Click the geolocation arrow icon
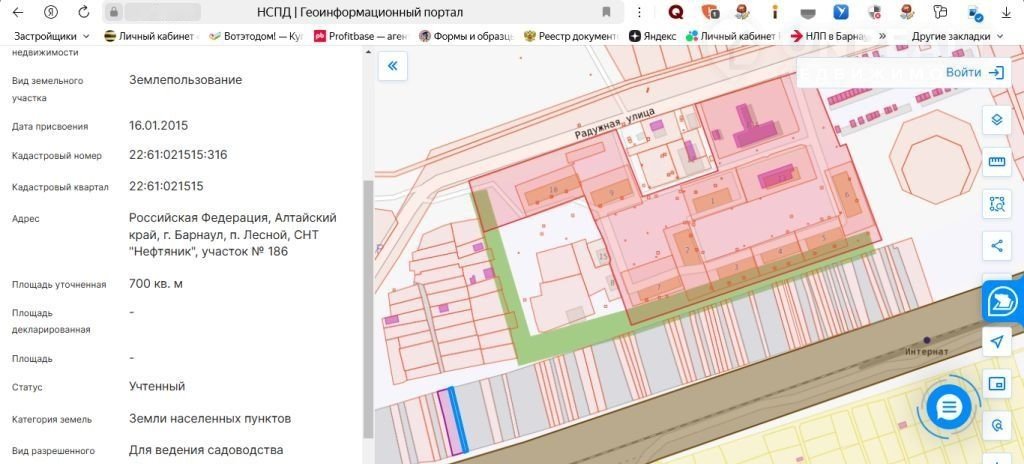The height and width of the screenshot is (464, 1024). coord(996,342)
